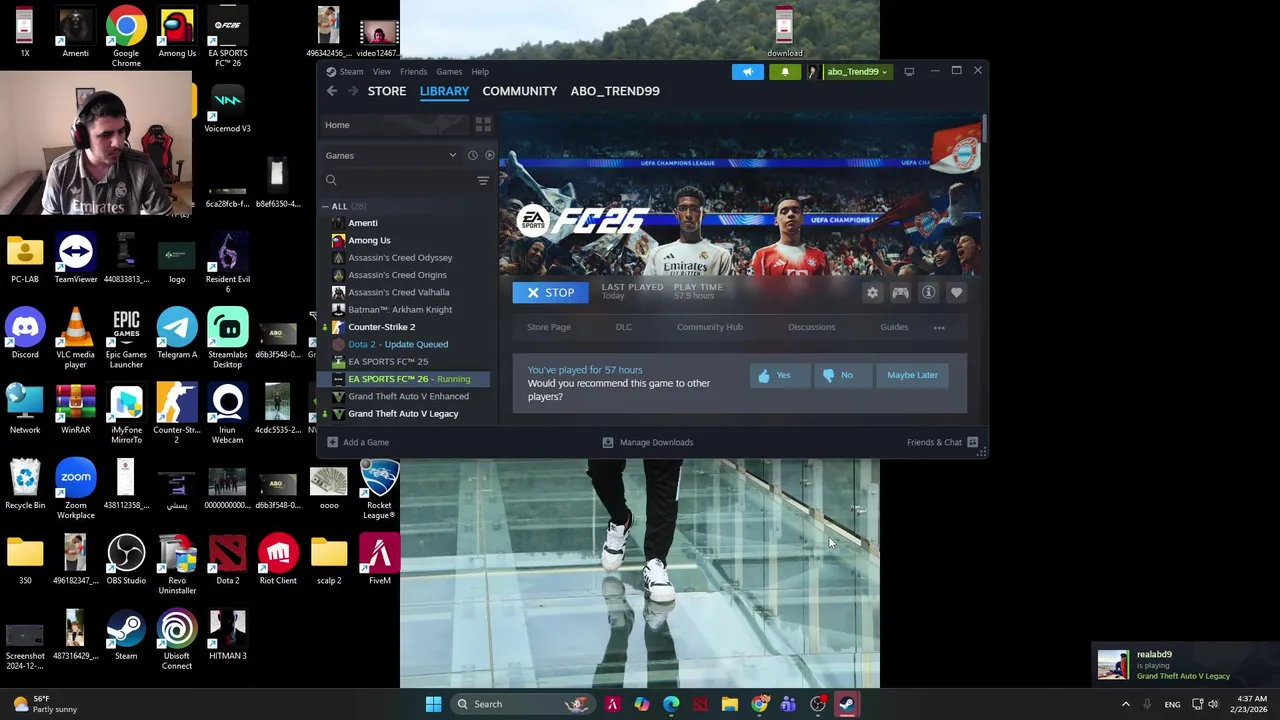1280x720 pixels.
Task: Open the Steam menu
Action: [x=351, y=72]
